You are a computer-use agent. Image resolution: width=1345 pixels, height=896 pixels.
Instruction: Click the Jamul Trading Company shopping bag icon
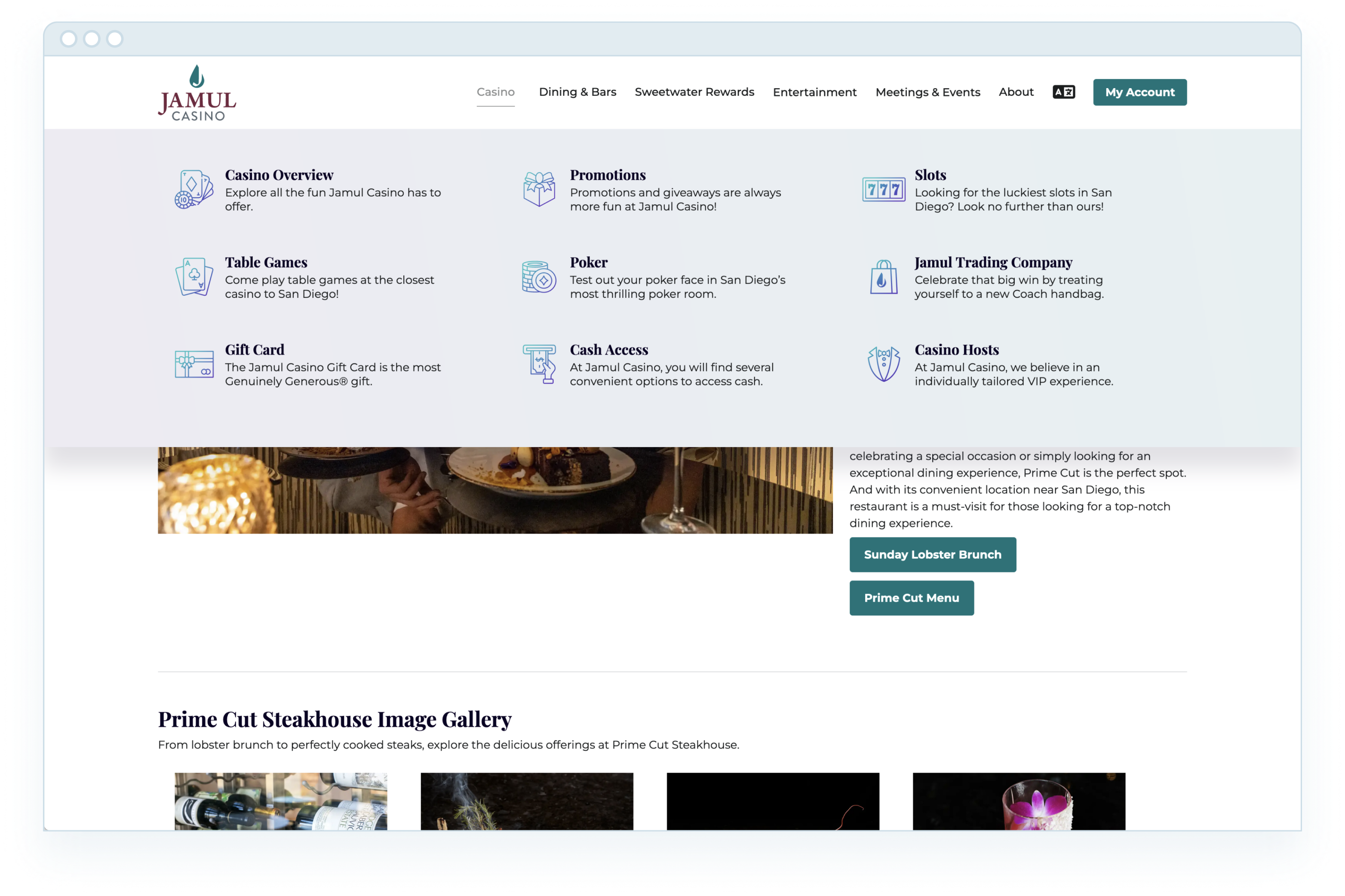pyautogui.click(x=883, y=276)
